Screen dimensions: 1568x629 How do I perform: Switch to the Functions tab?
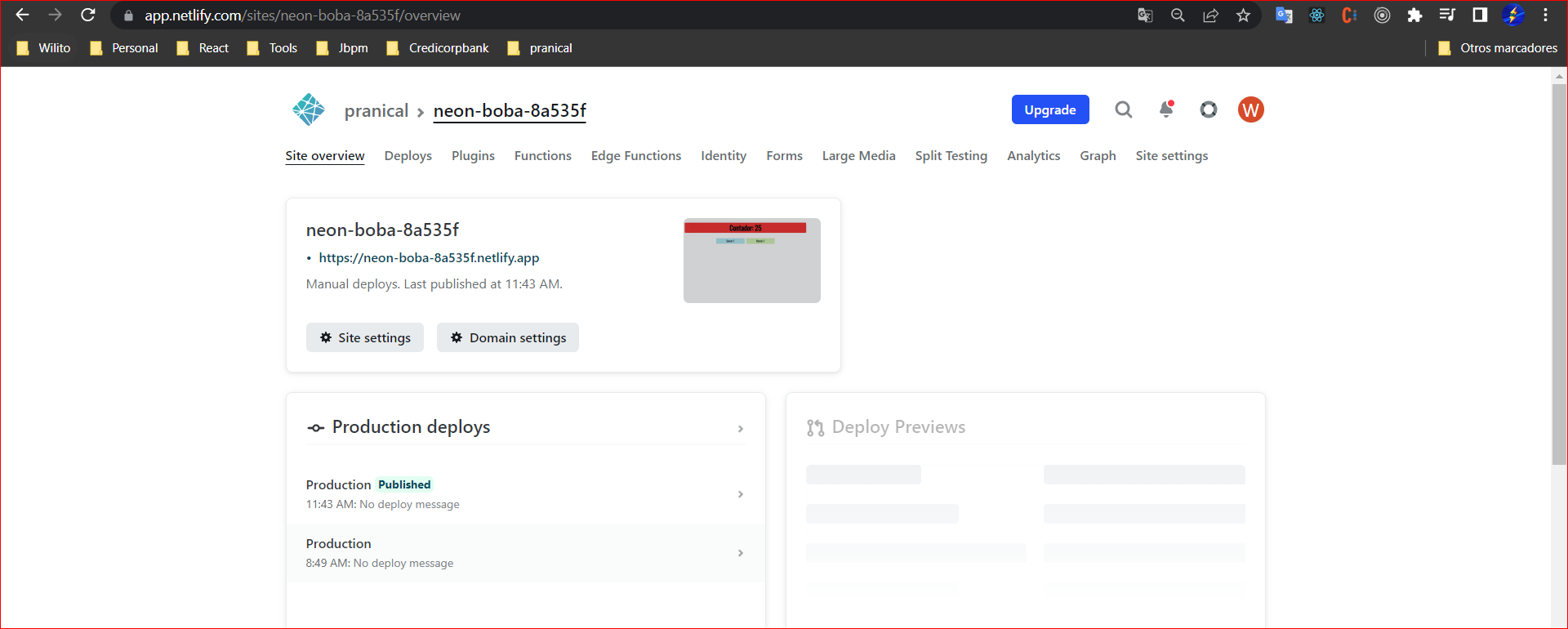click(543, 156)
